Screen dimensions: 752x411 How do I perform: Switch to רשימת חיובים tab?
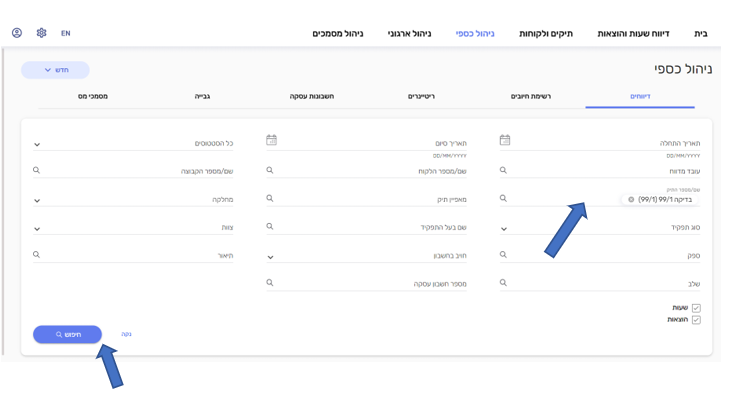tap(530, 96)
